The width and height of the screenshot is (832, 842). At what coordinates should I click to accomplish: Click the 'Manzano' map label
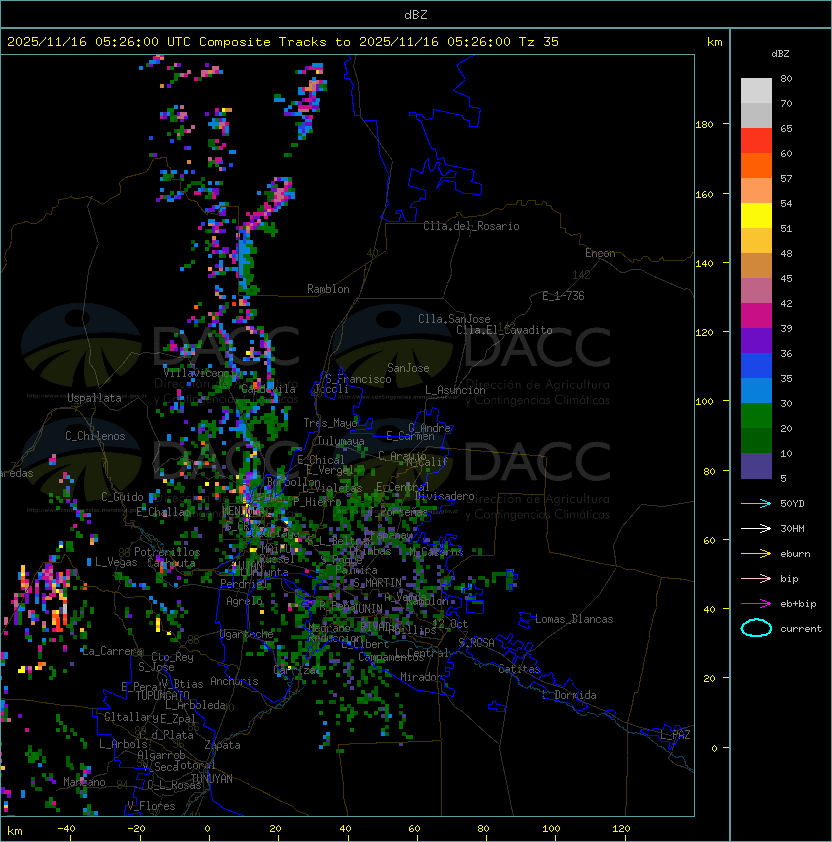click(84, 782)
